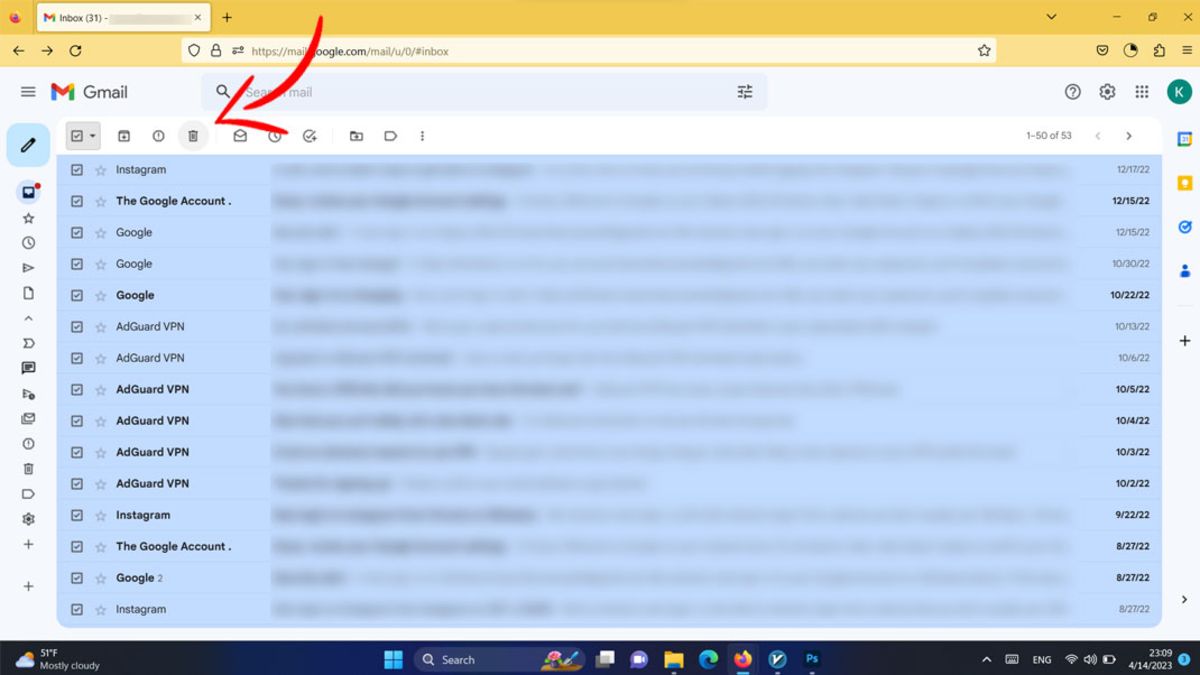Show search options filter icon

click(x=745, y=92)
